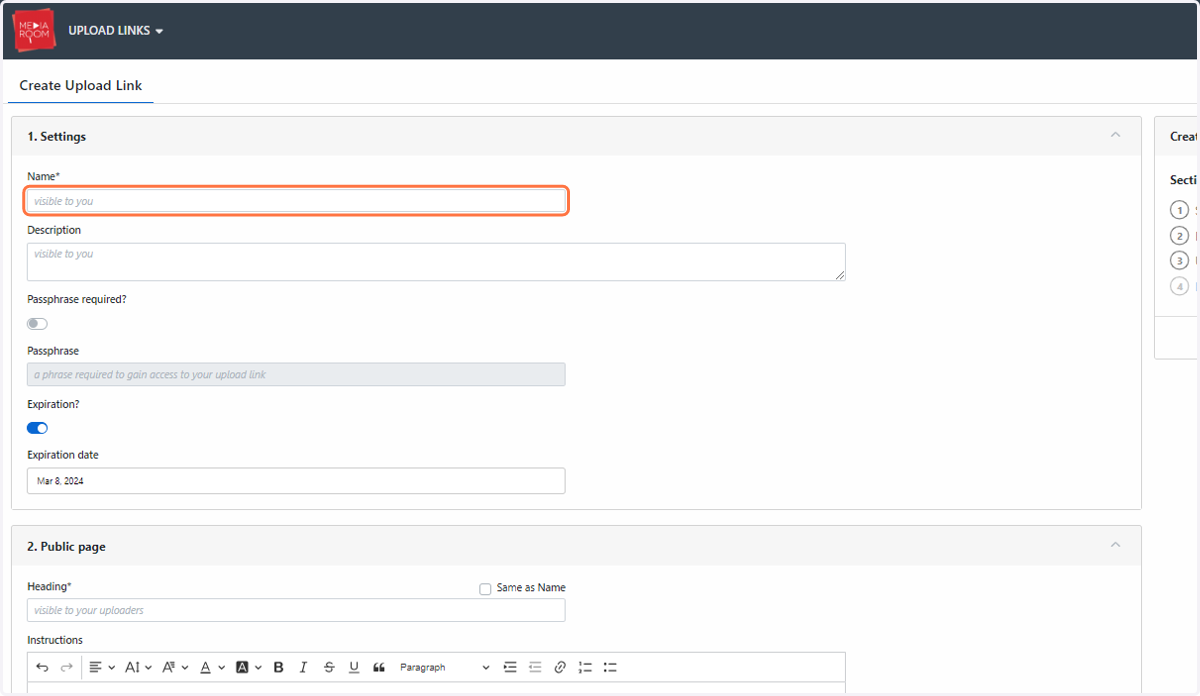Screen dimensions: 1200x696
Task: Open the Expiration date field
Action: [296, 481]
